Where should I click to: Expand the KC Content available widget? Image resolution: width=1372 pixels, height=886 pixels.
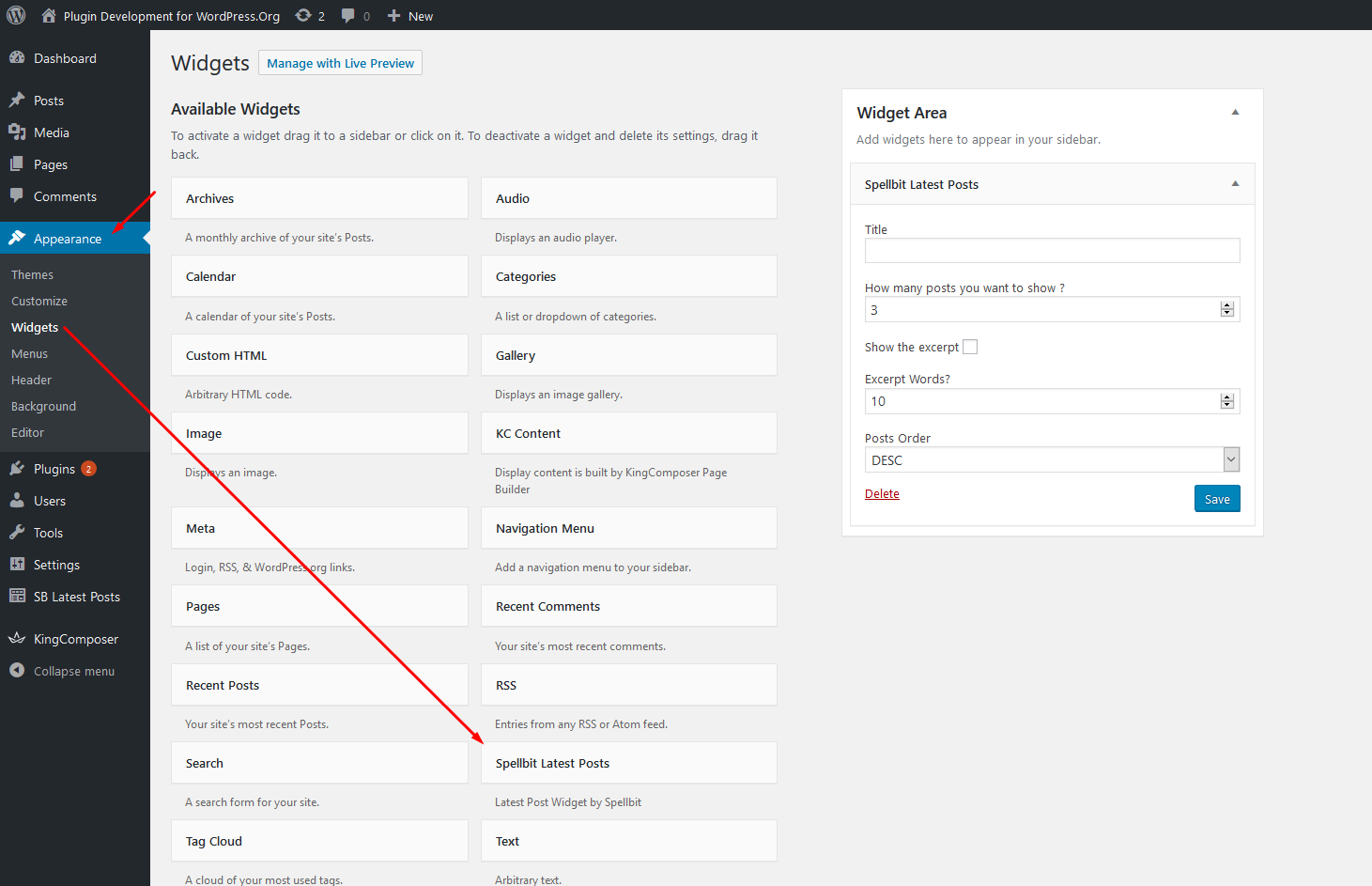pos(629,433)
